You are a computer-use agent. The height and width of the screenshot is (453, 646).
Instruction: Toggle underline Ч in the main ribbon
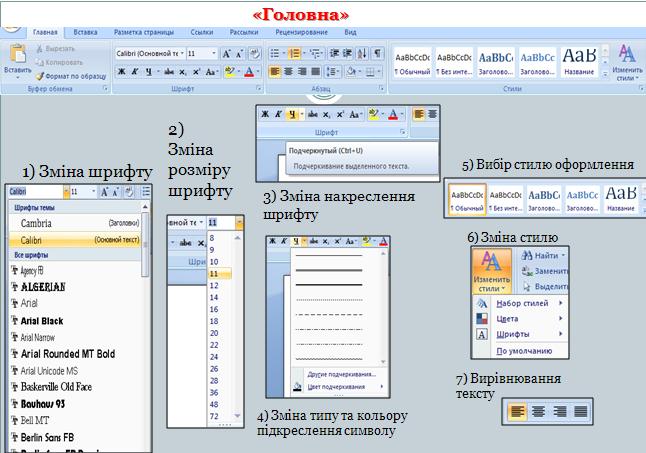click(148, 72)
